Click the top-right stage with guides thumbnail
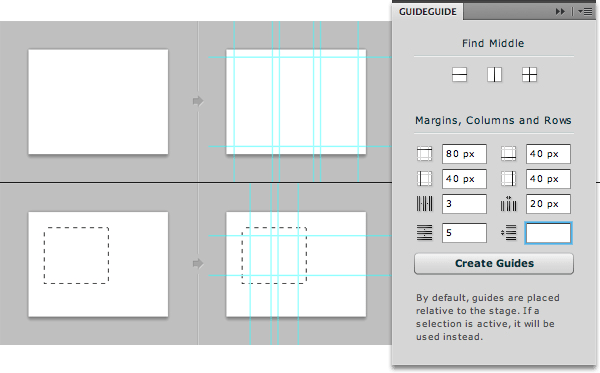 (296, 102)
